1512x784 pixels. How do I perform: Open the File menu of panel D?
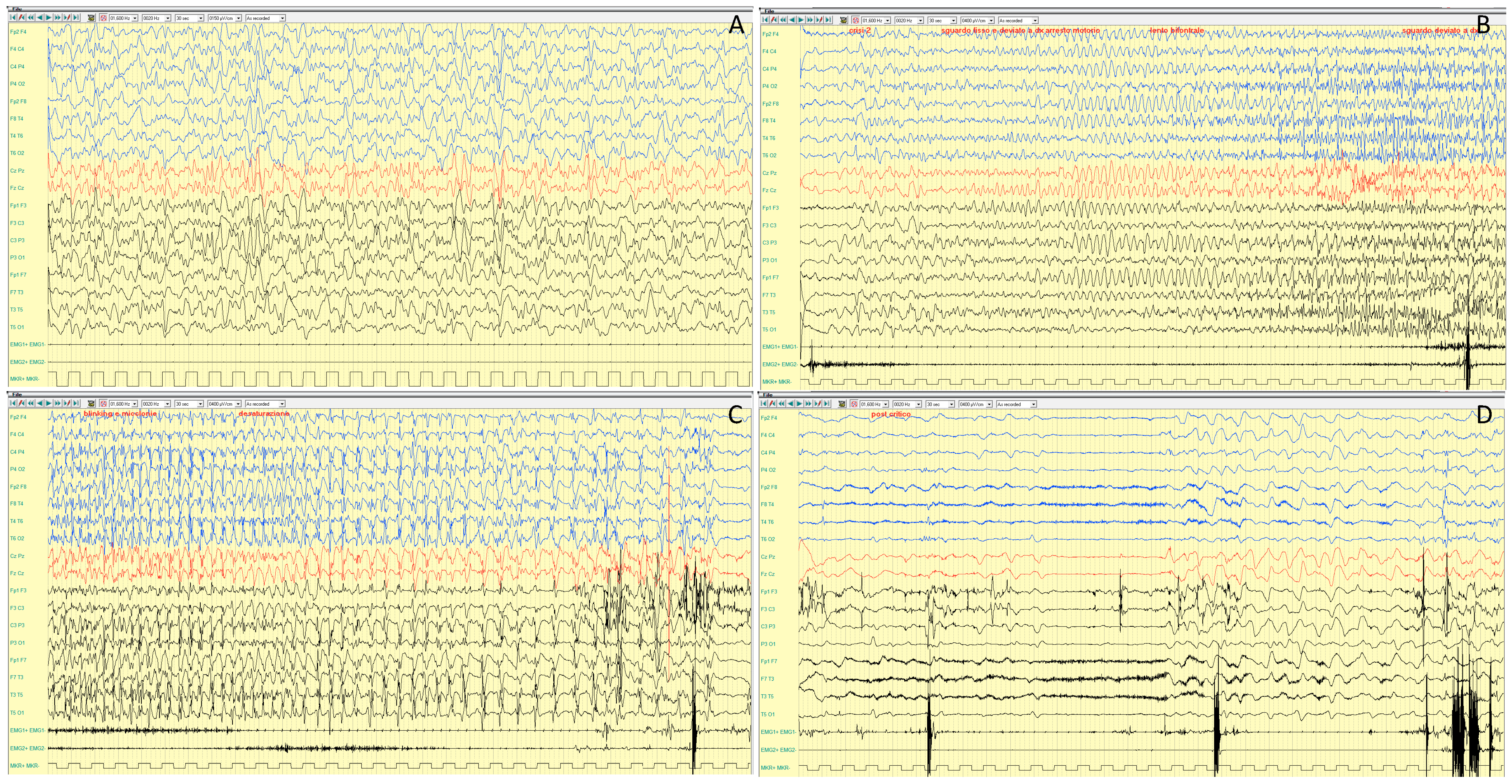768,395
